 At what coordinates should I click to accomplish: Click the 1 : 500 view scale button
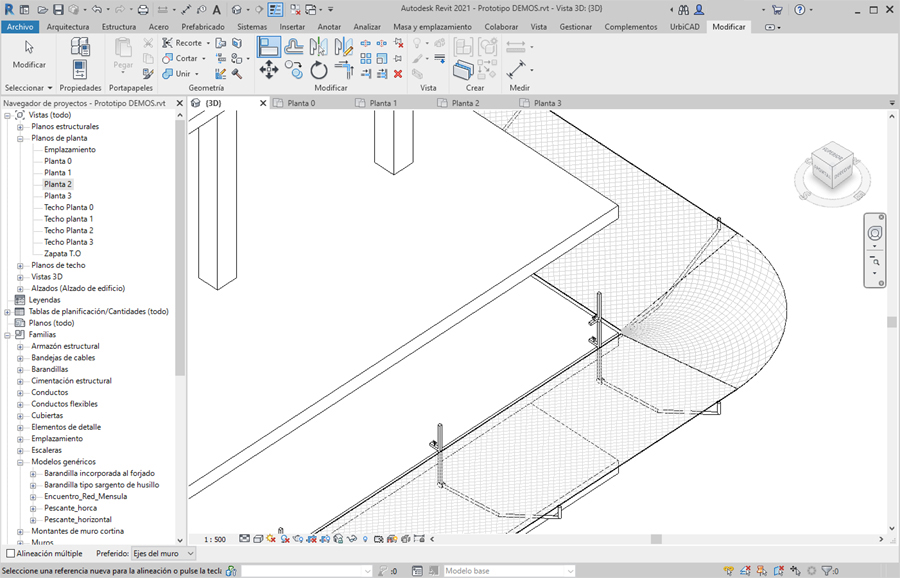point(214,539)
